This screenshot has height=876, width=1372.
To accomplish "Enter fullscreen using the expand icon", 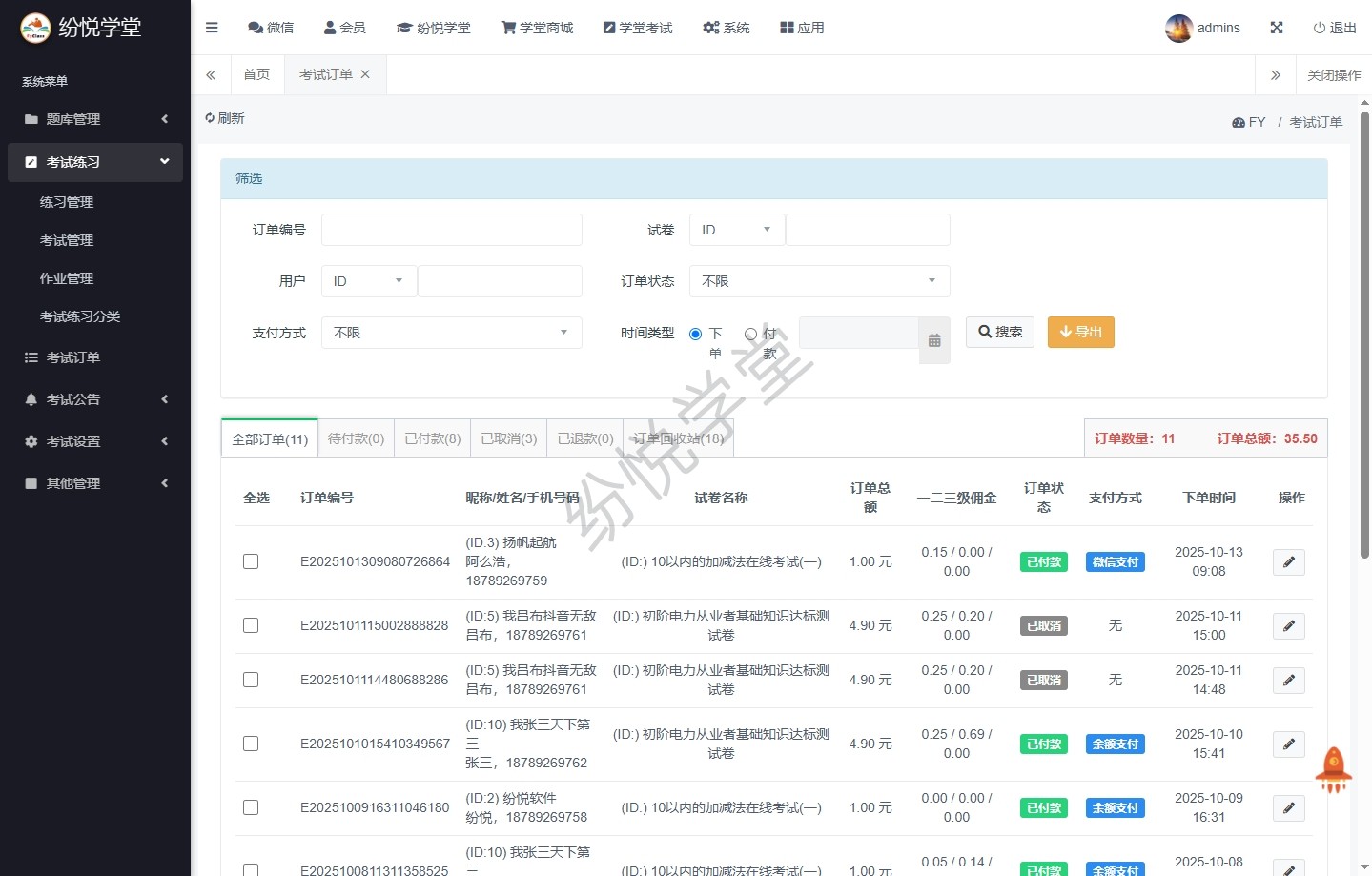I will coord(1277,28).
